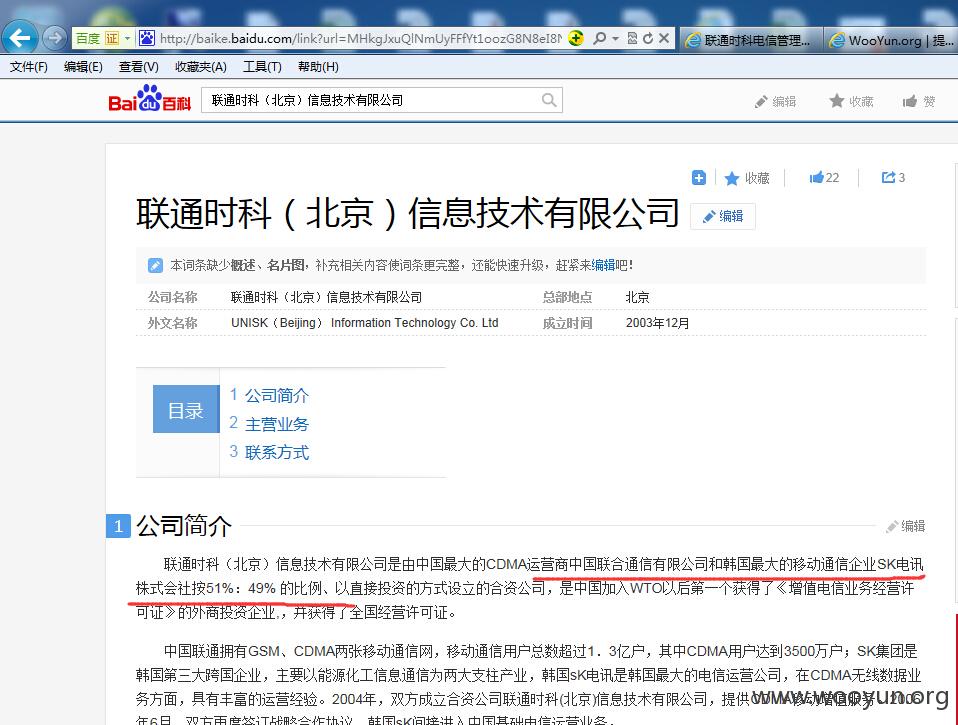Click the top bar 赞 thumbs-up button
The image size is (958, 725).
919,101
